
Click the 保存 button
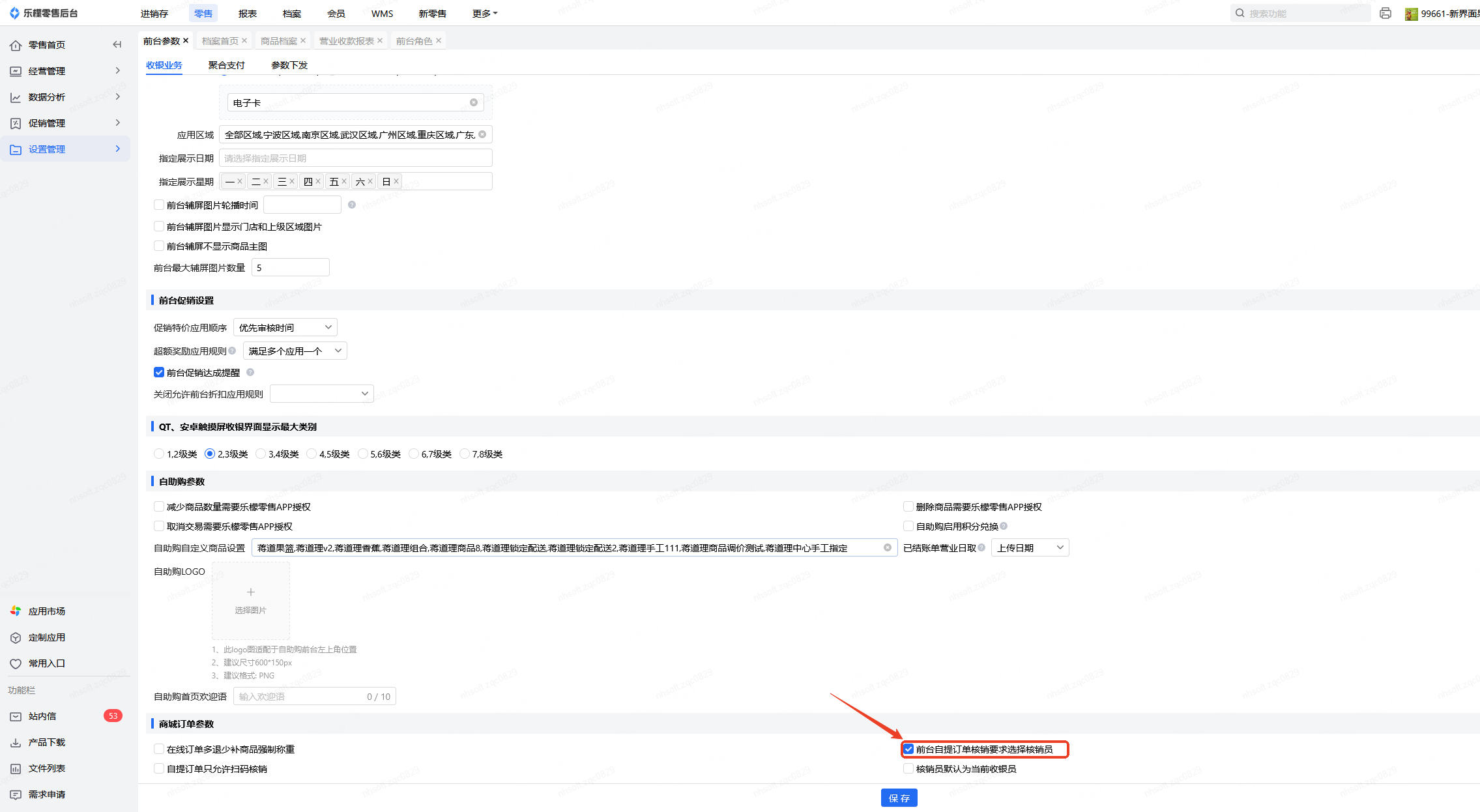[x=899, y=798]
